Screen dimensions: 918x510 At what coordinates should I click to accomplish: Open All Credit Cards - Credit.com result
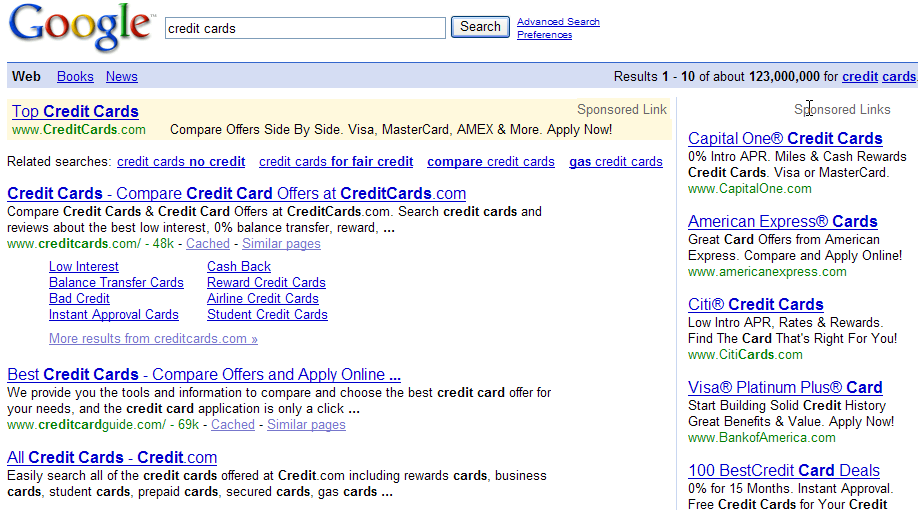click(112, 457)
